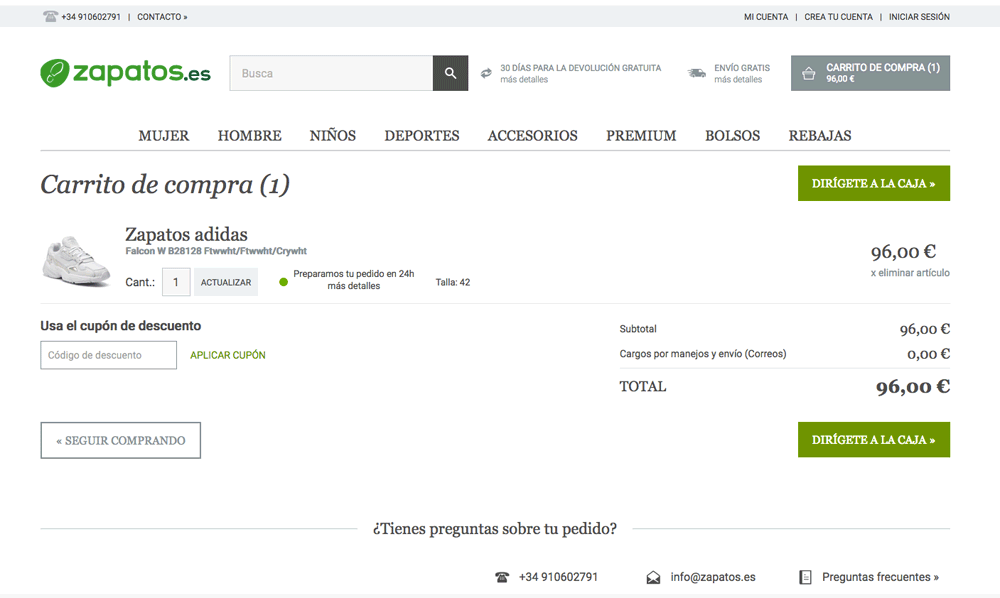Click más detalles under Preparamos tu pedido
1000x598 pixels.
point(354,286)
